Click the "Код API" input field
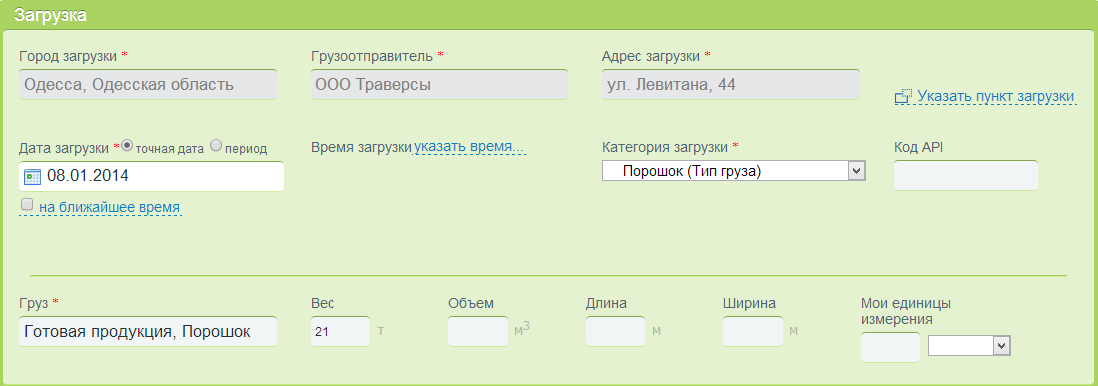1098x386 pixels. coord(966,175)
